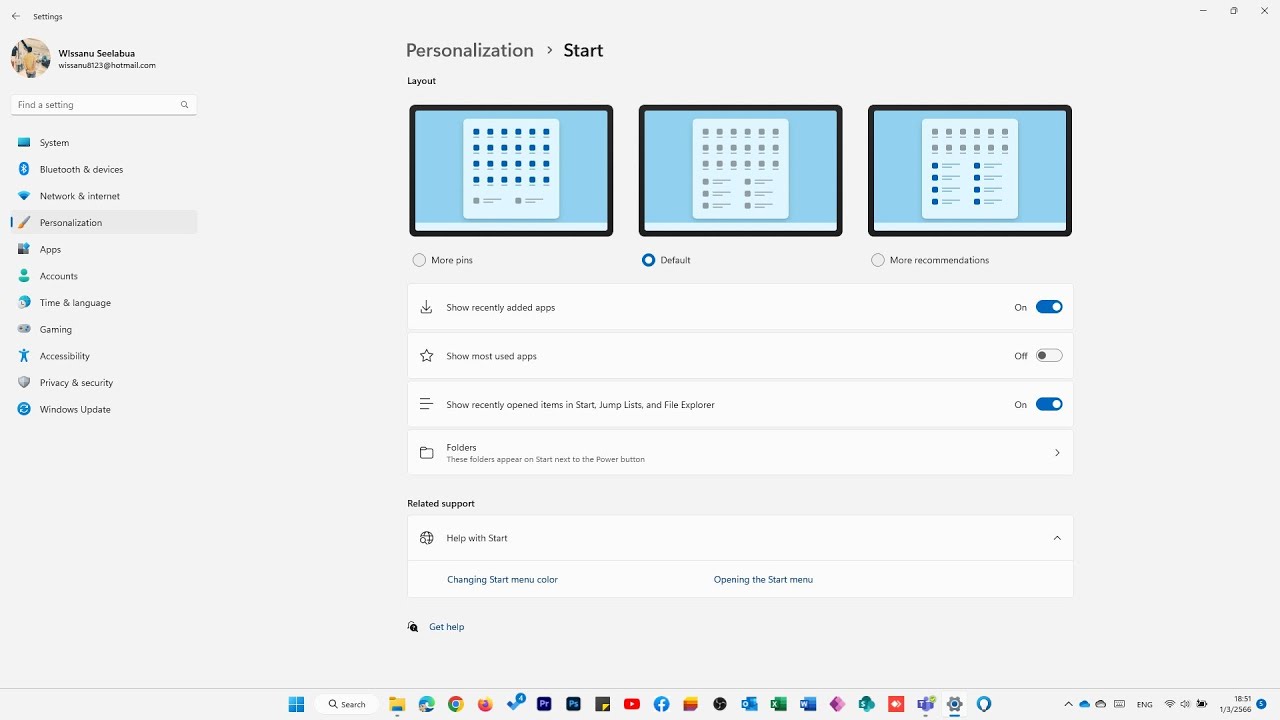The image size is (1280, 720).
Task: Click the search magnifier in Find a setting
Action: [x=185, y=105]
